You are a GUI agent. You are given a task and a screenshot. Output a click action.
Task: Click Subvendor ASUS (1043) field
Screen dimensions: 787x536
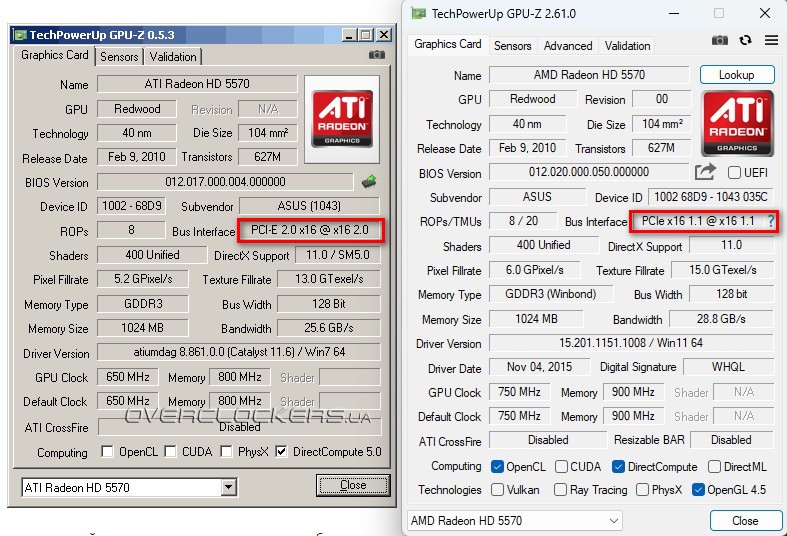309,206
